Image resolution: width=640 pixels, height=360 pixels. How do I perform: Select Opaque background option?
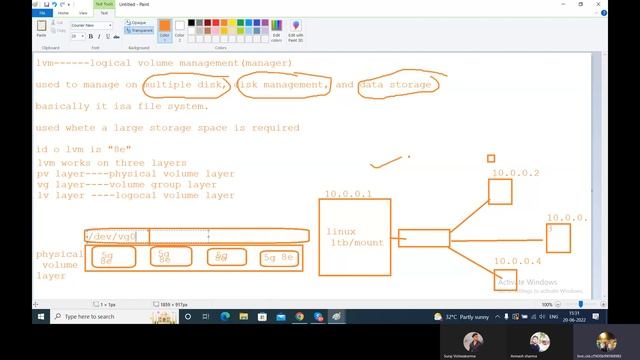pos(136,22)
